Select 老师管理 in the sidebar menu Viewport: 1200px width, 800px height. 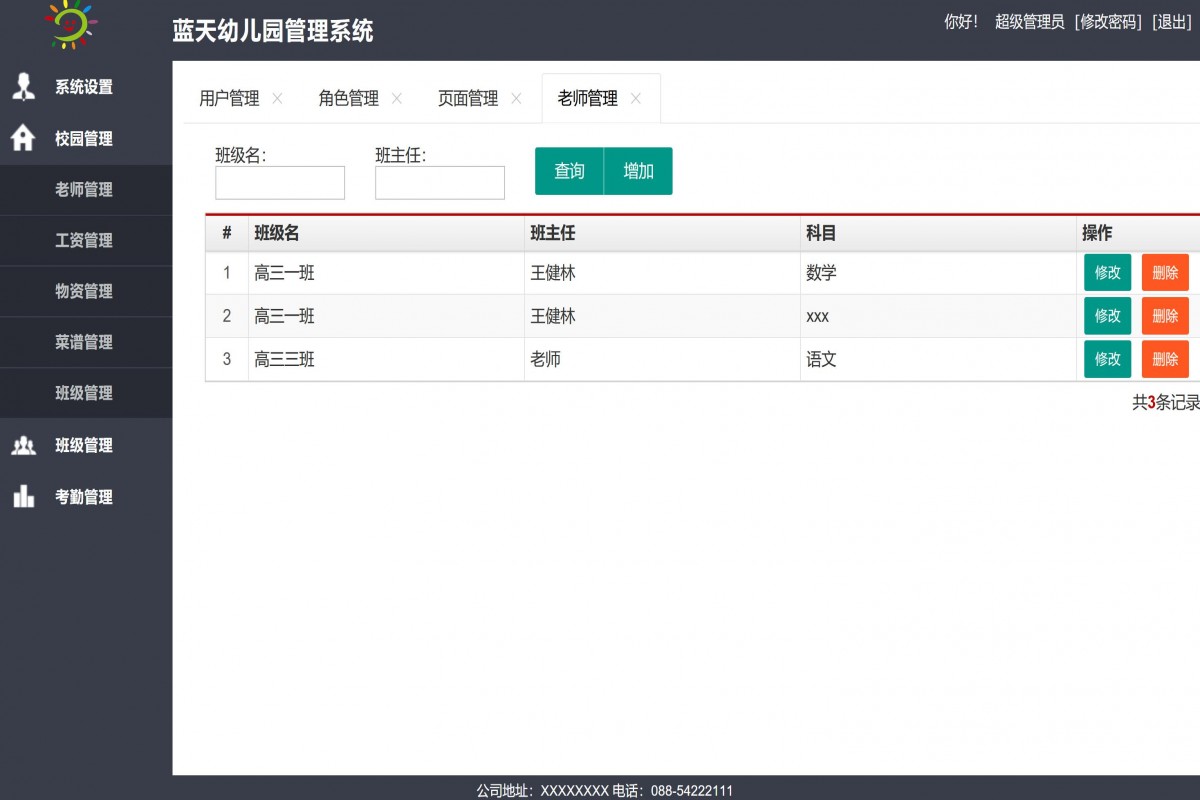tap(86, 190)
